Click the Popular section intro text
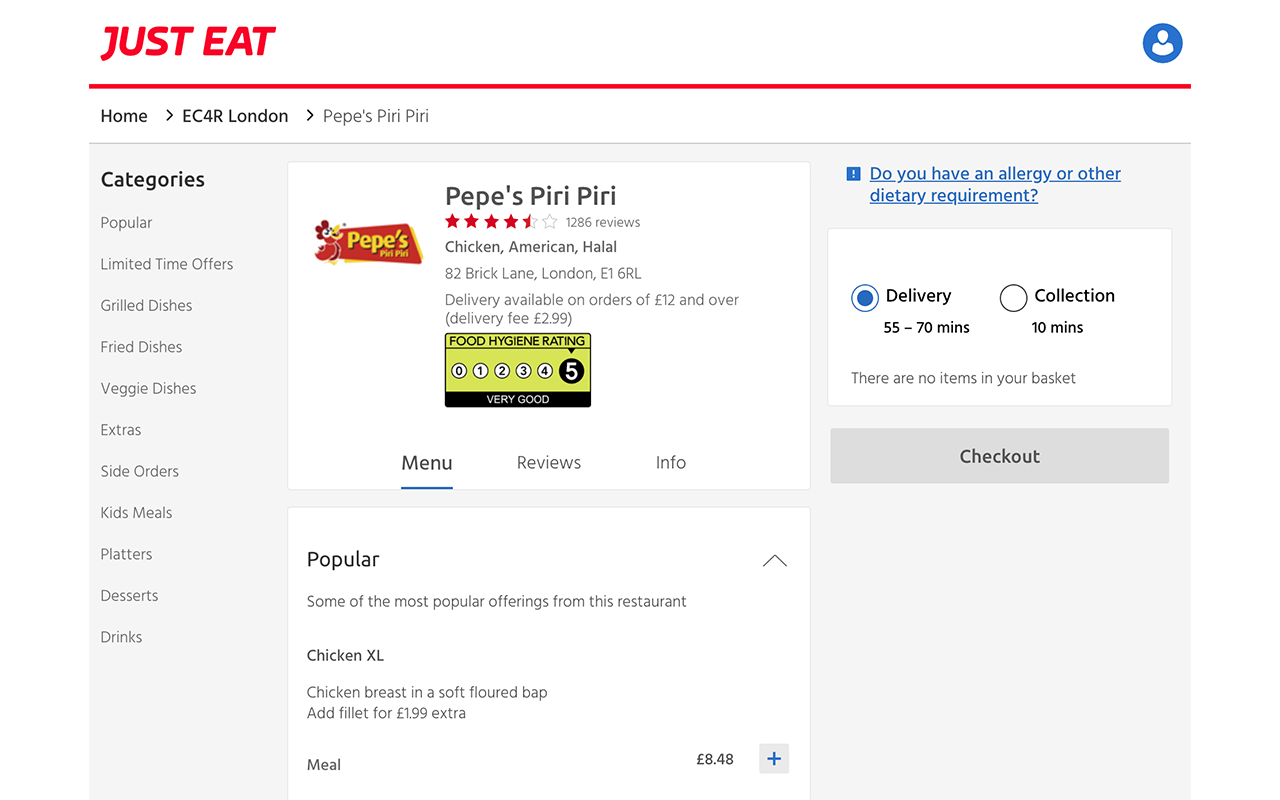 (x=496, y=602)
